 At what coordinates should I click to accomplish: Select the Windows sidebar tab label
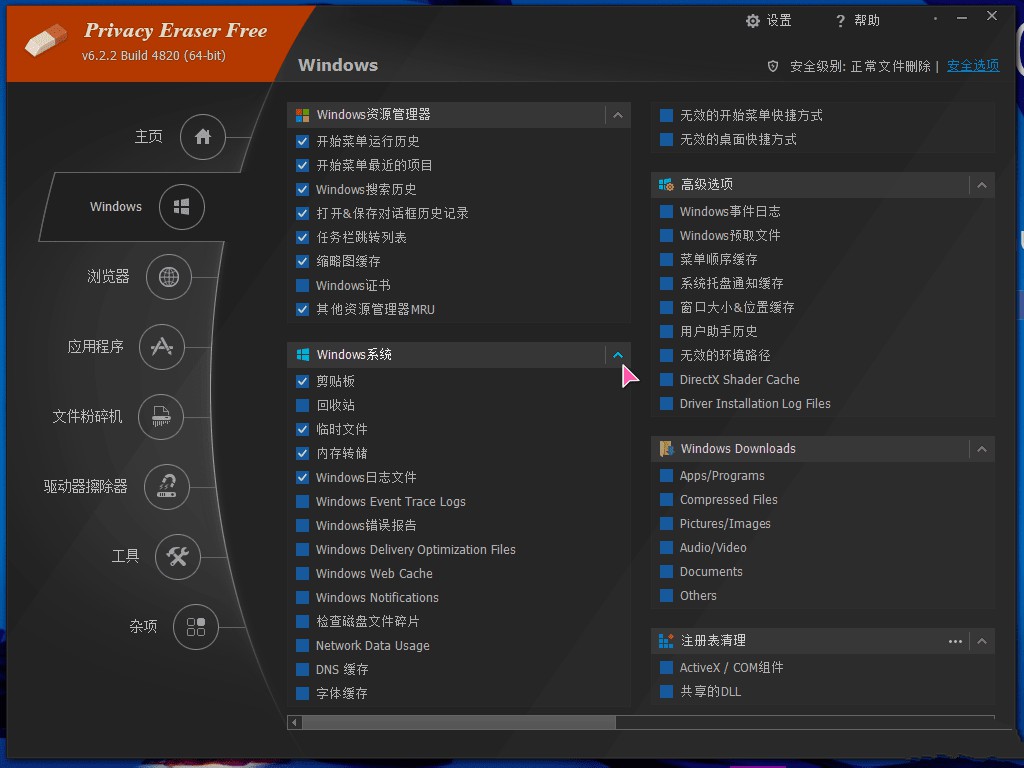[x=116, y=207]
